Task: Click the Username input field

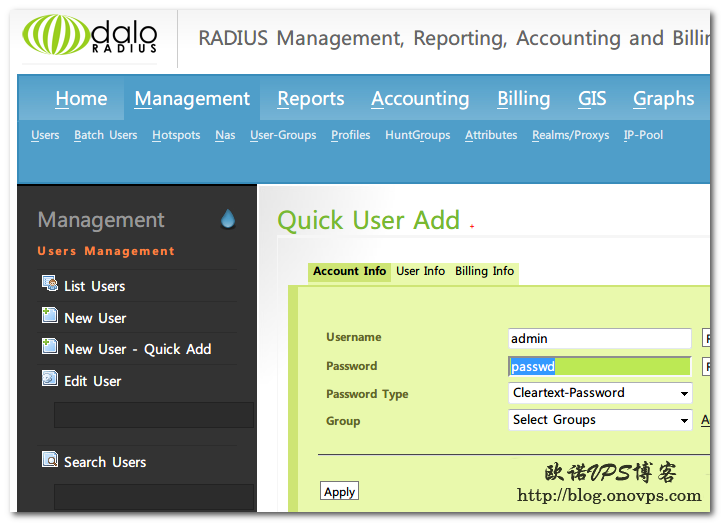Action: coord(599,338)
